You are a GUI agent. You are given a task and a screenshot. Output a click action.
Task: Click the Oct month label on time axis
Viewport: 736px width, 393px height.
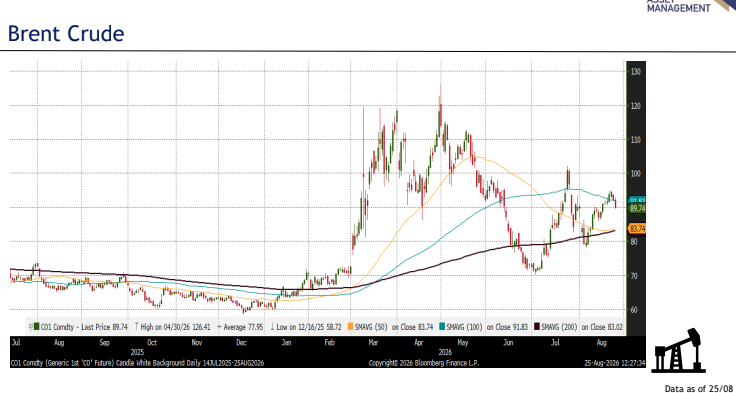tap(152, 343)
